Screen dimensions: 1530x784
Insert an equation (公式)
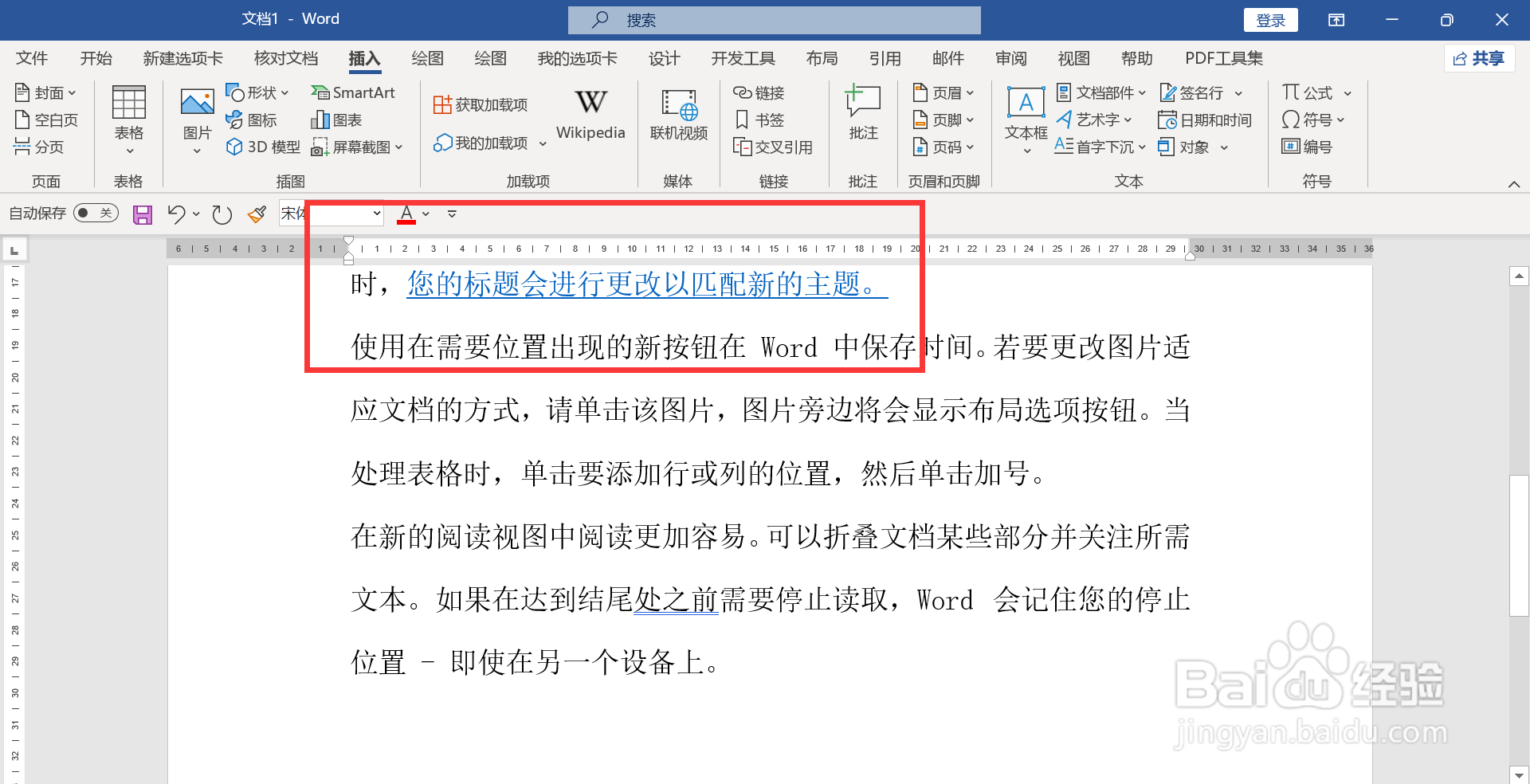coord(1307,93)
